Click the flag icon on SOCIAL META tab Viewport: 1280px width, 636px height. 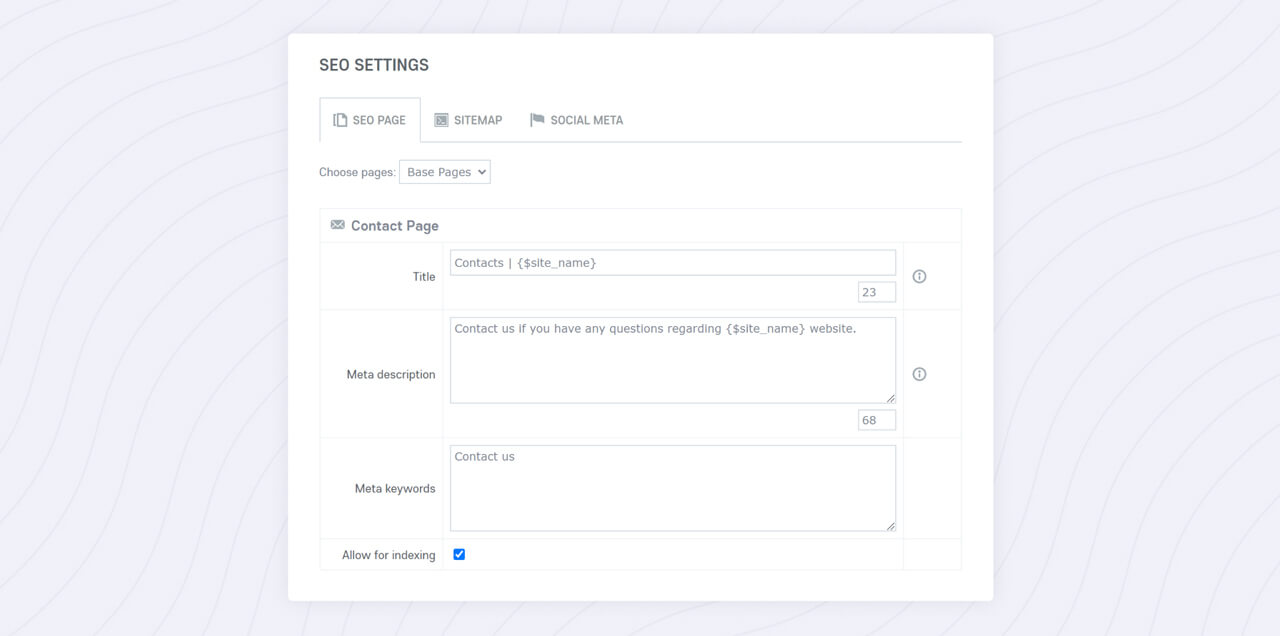click(x=539, y=120)
